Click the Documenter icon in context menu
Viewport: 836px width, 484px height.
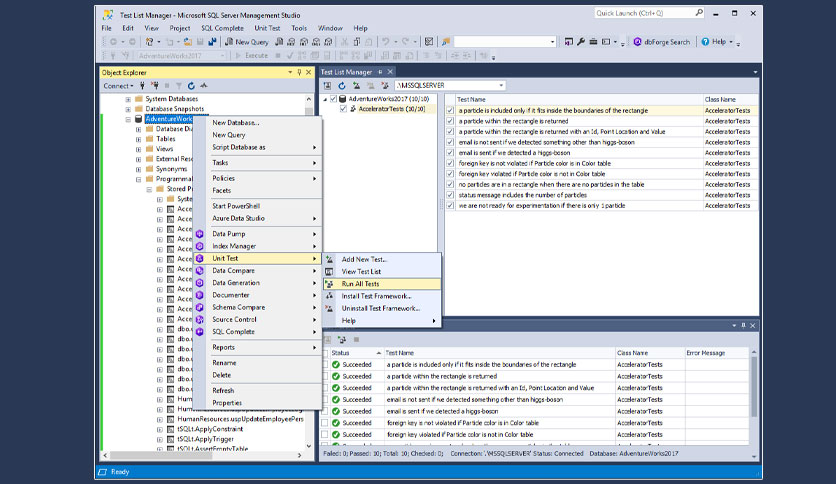pos(199,295)
